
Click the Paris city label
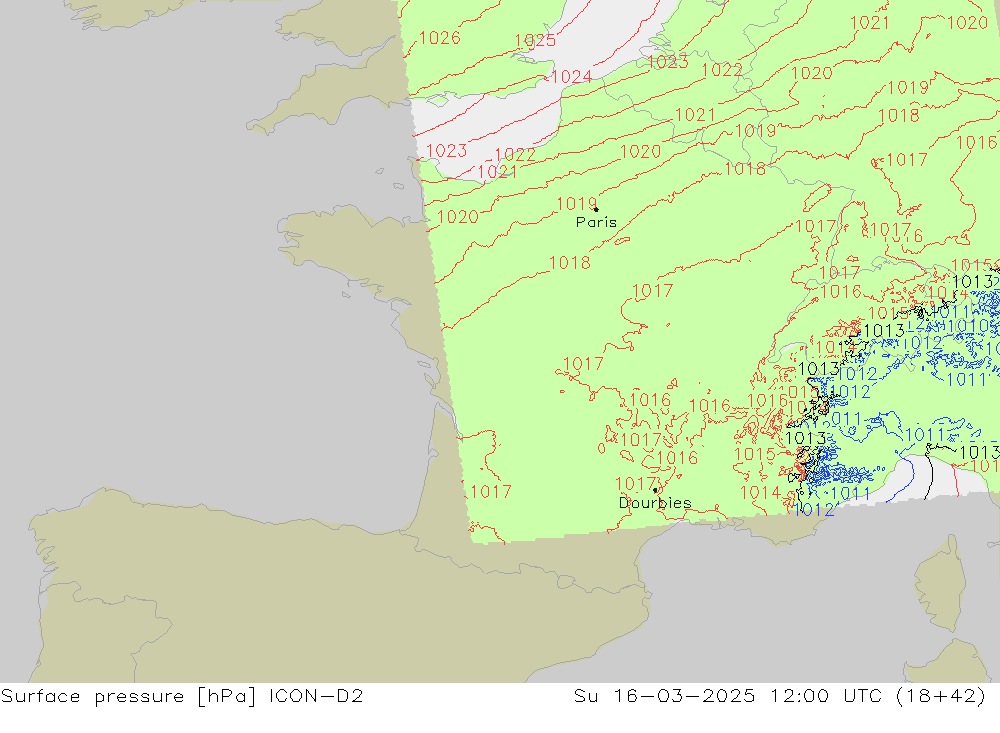click(x=596, y=222)
